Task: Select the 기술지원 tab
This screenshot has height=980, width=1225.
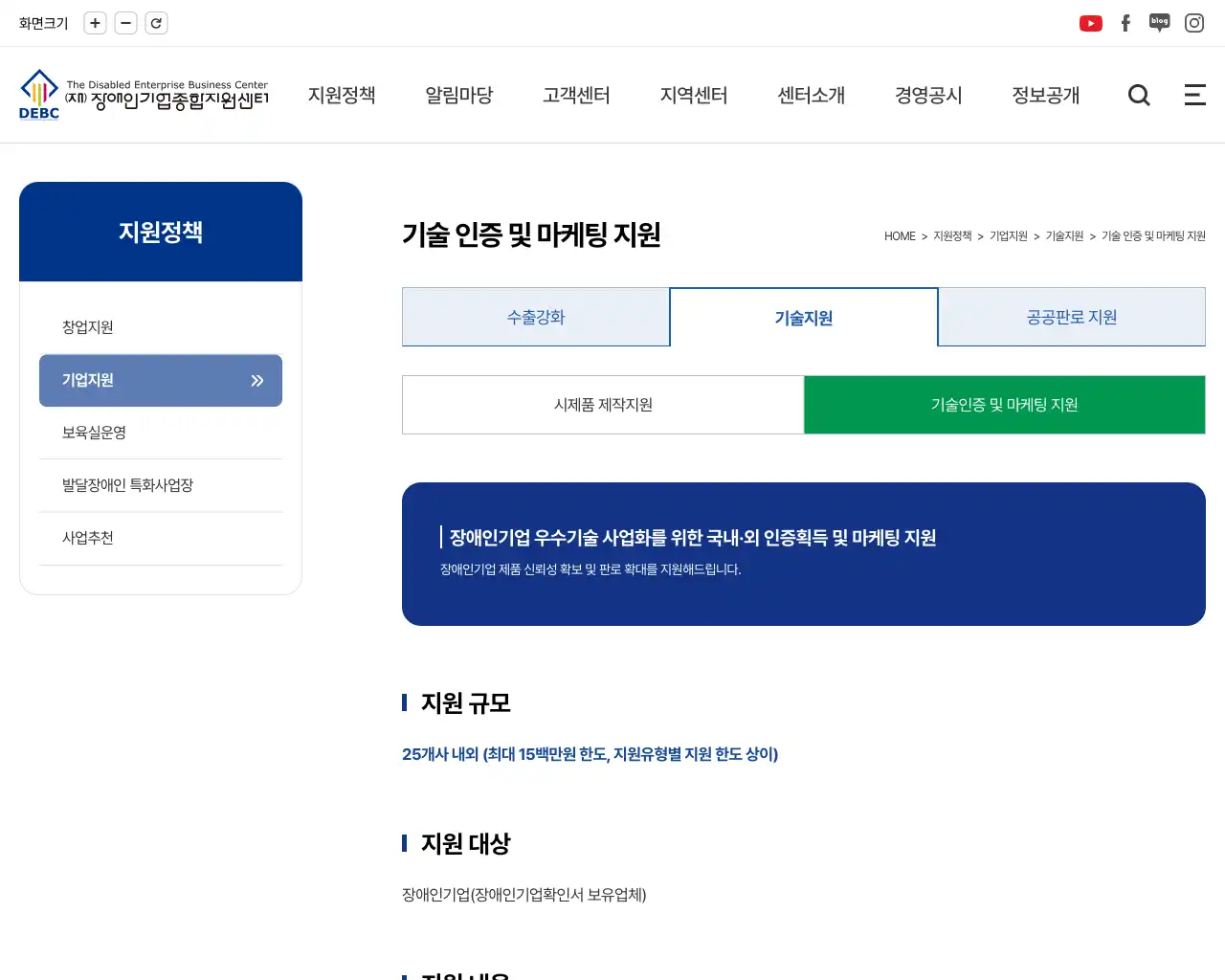Action: coord(804,317)
